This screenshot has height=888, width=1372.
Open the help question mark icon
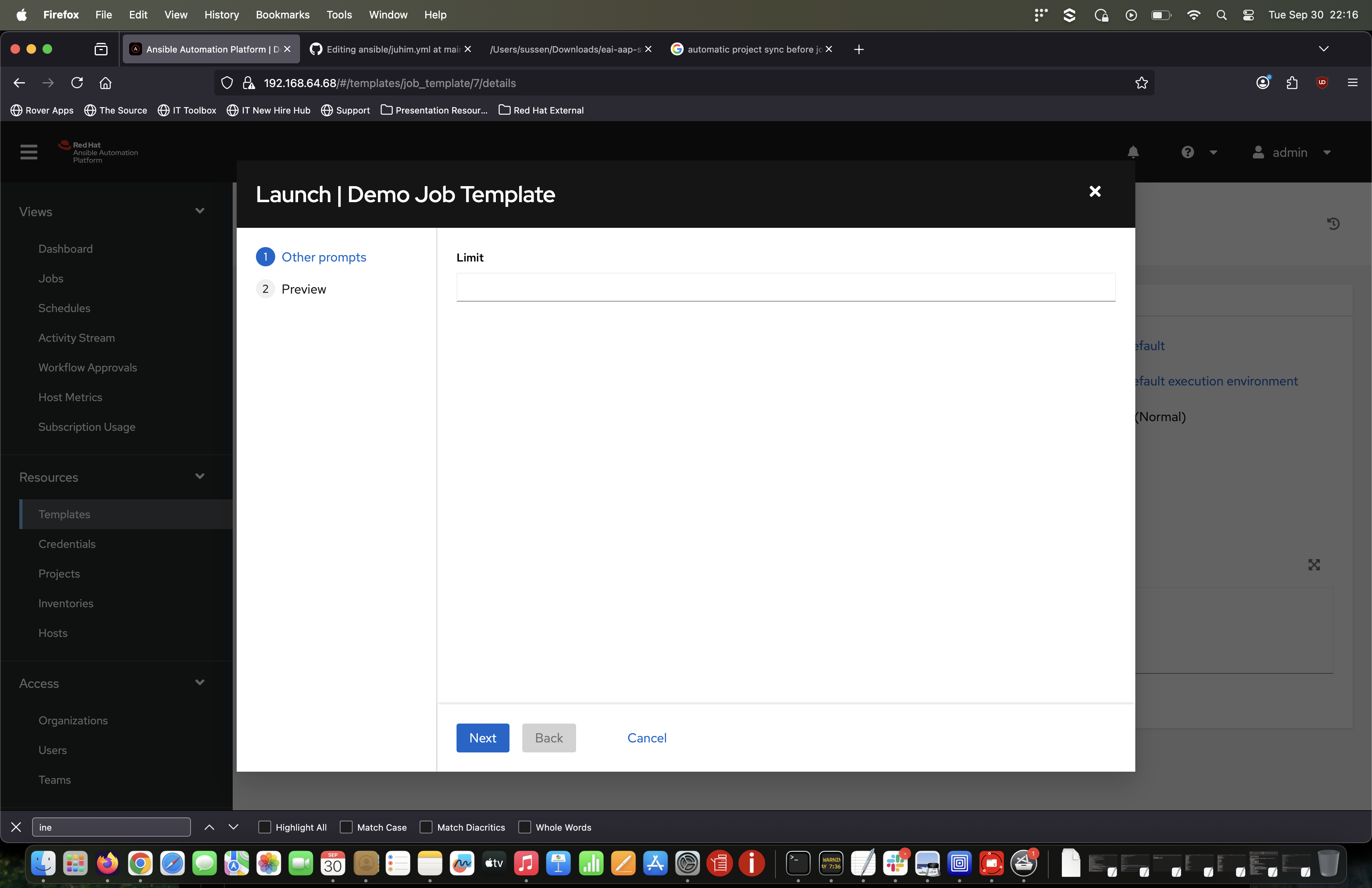point(1187,152)
